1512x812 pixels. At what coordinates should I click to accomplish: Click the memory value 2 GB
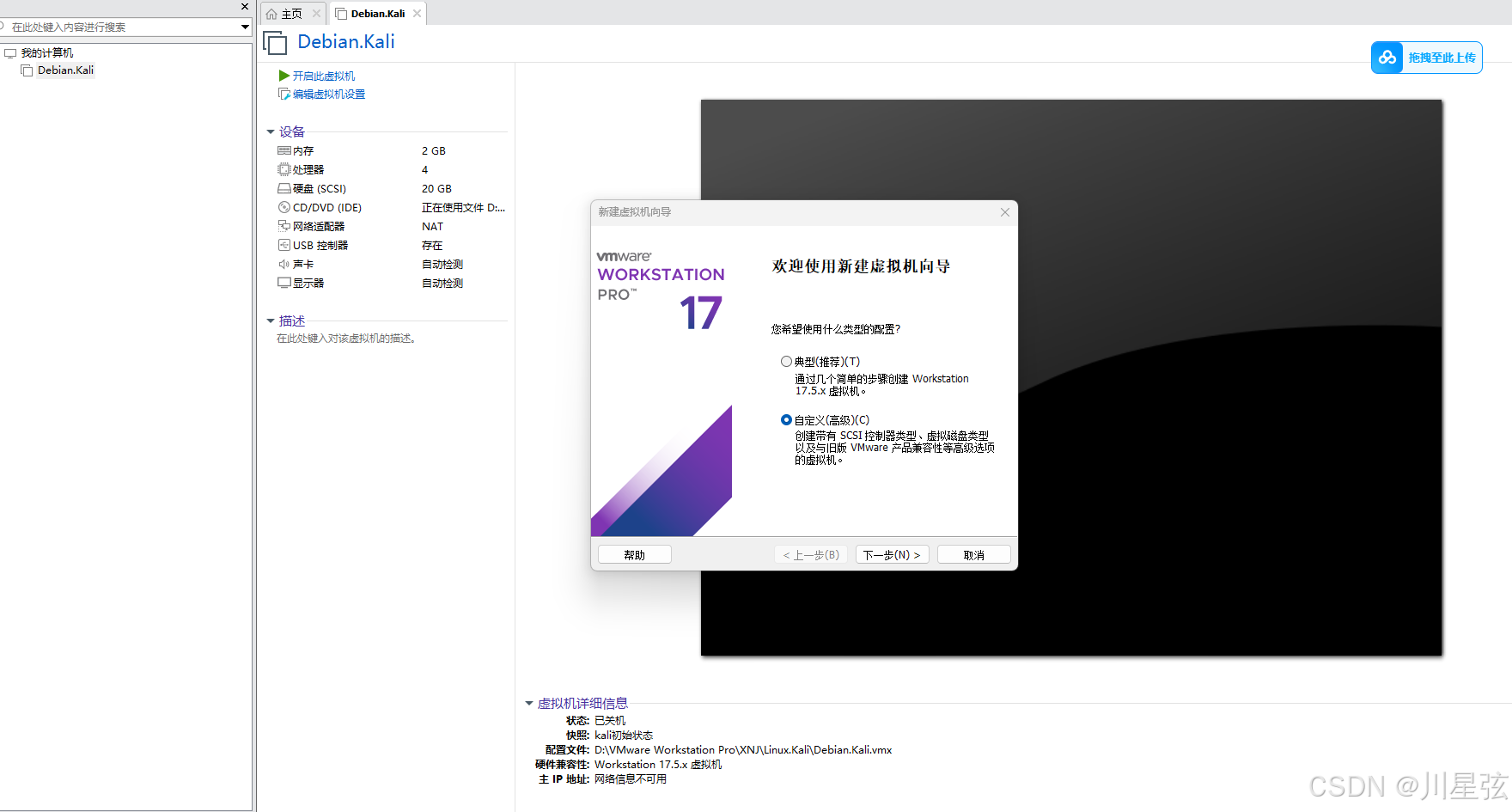coord(434,150)
